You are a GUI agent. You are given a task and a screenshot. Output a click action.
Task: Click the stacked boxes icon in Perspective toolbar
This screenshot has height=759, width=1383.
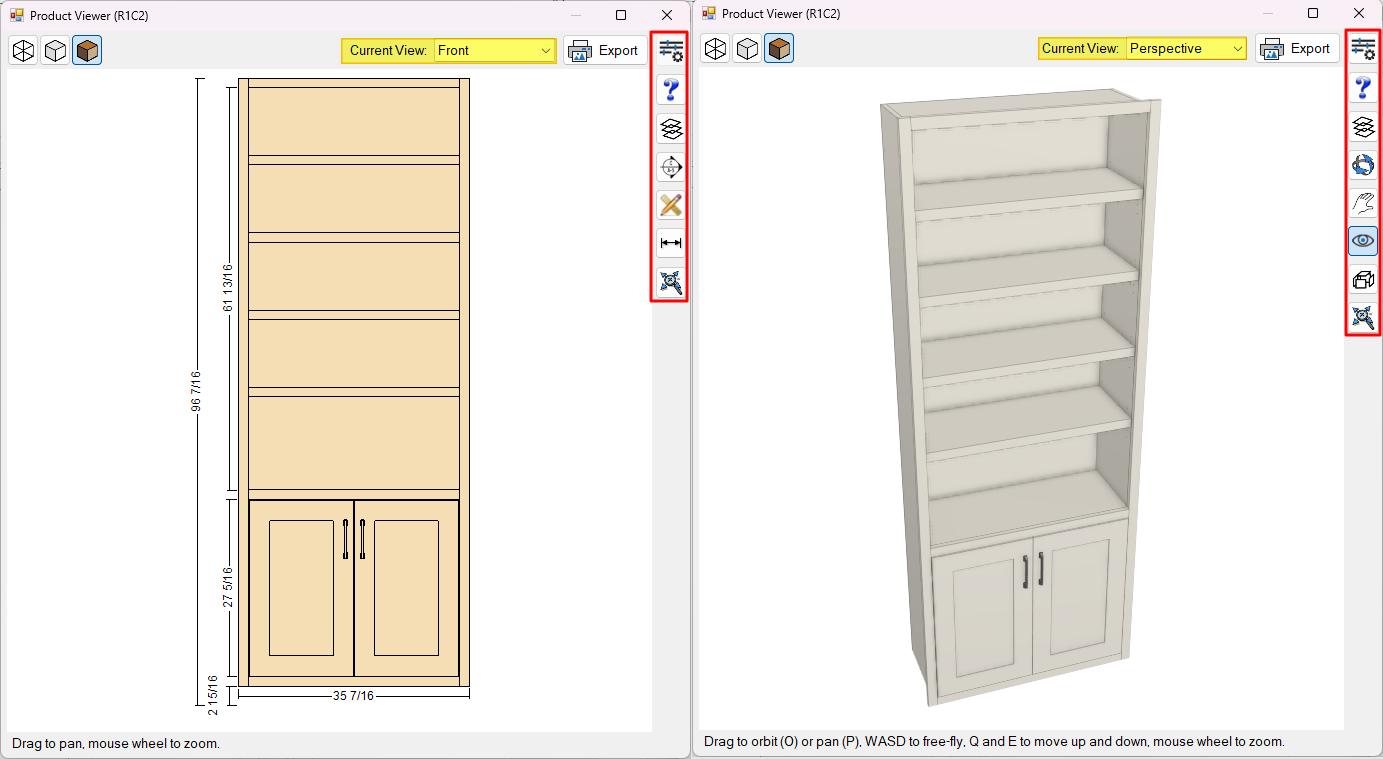[1362, 280]
